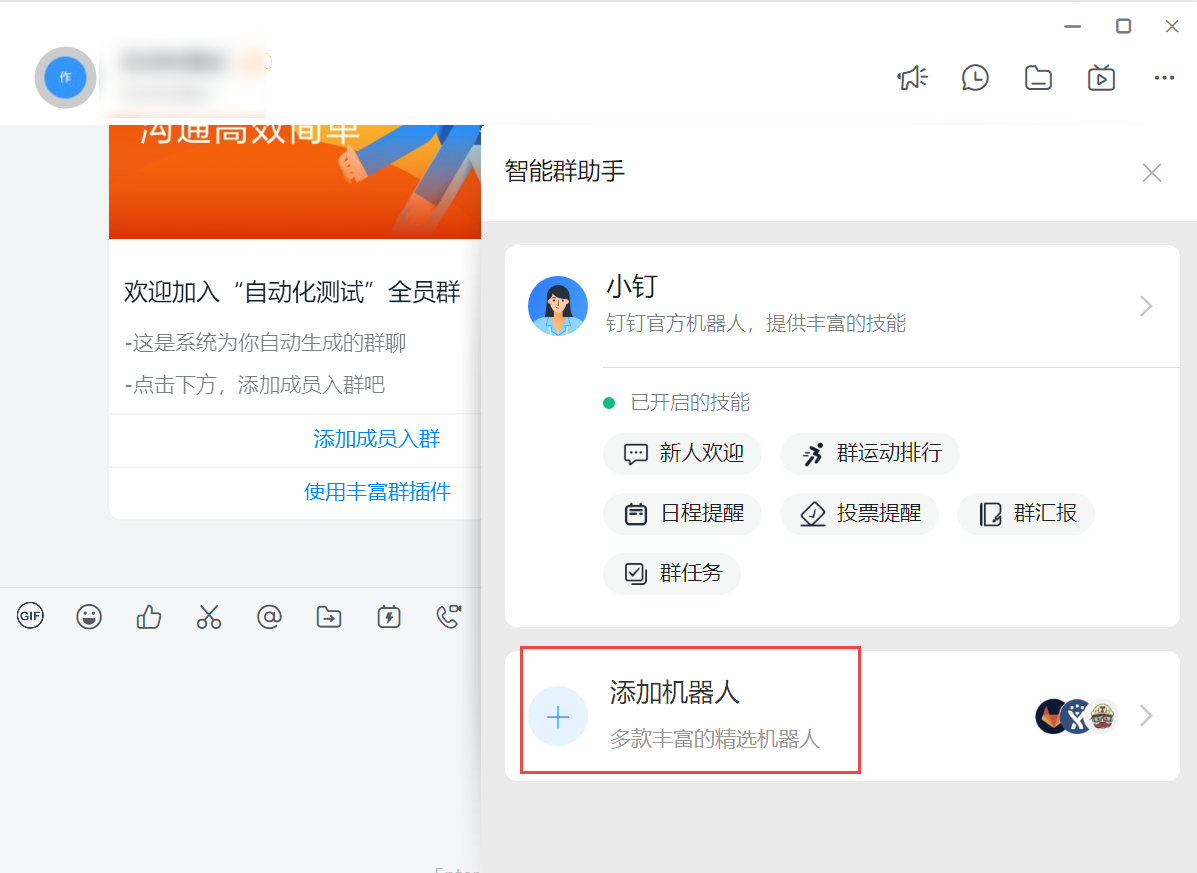Image resolution: width=1197 pixels, height=873 pixels.
Task: Click the 添加成员入群 link
Action: pos(377,439)
